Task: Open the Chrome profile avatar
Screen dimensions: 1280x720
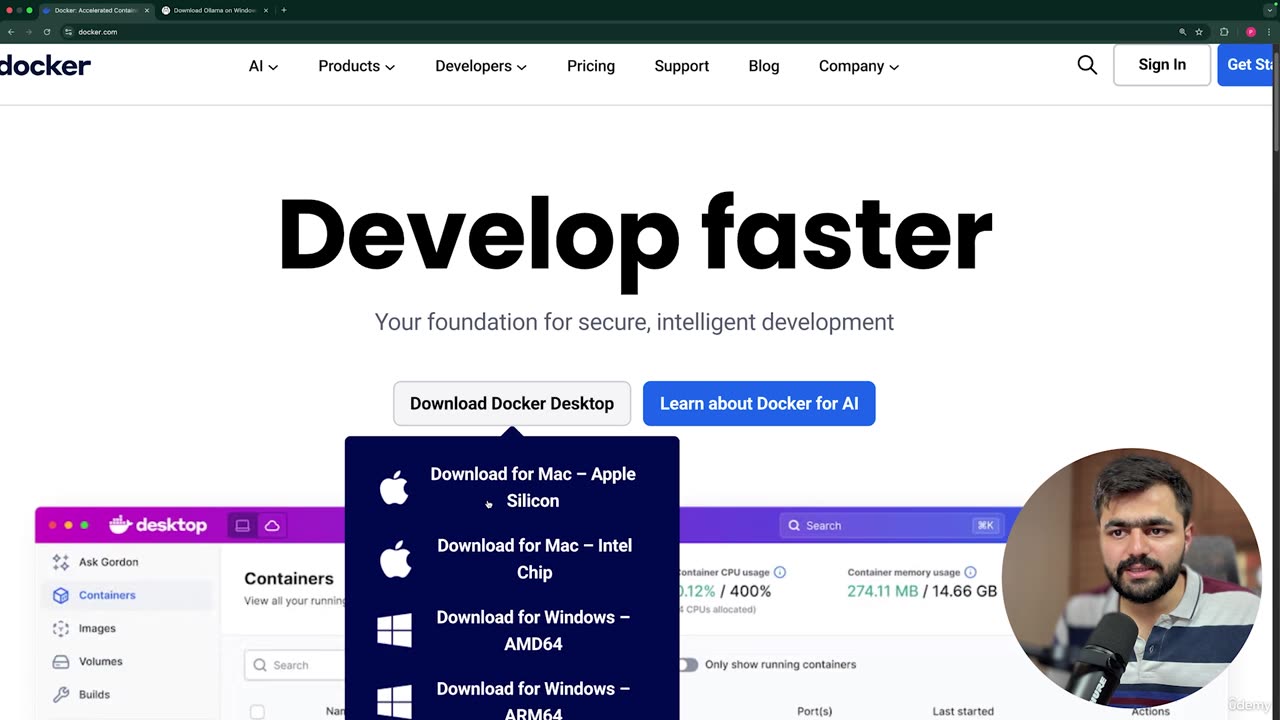Action: 1250,32
